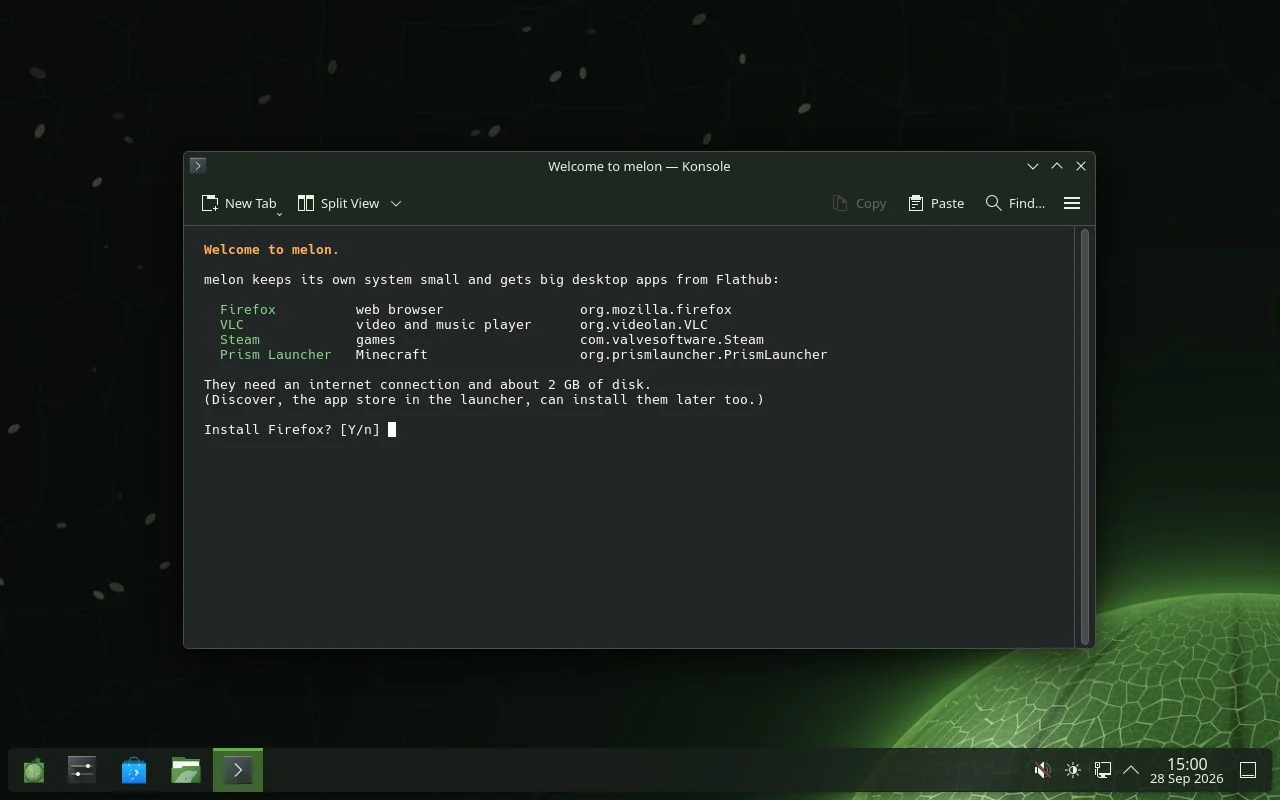Image resolution: width=1280 pixels, height=800 pixels.
Task: Open the Find search tool
Action: [x=1015, y=203]
